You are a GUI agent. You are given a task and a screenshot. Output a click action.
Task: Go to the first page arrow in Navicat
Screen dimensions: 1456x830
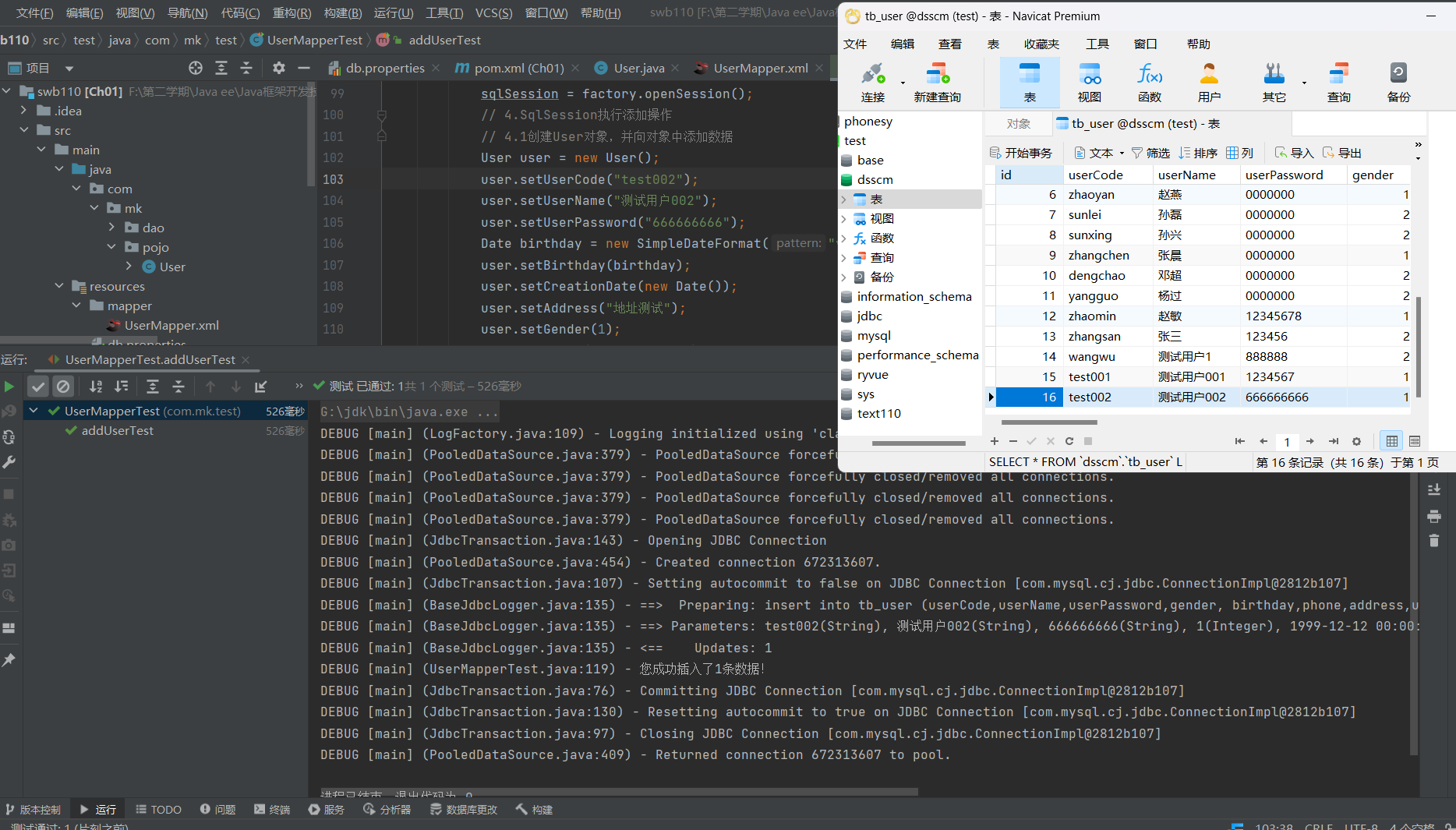(1239, 441)
